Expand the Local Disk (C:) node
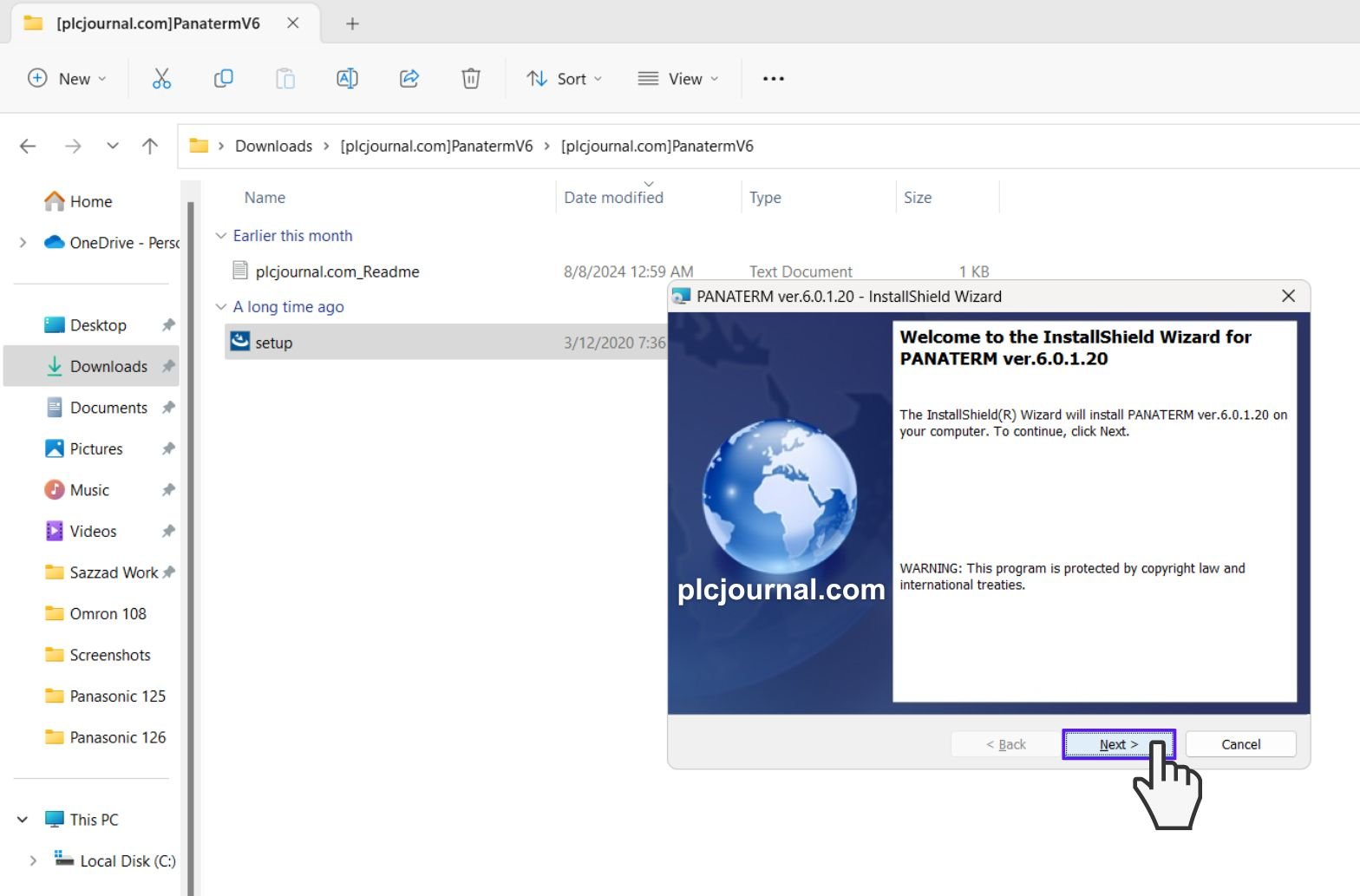 coord(33,860)
